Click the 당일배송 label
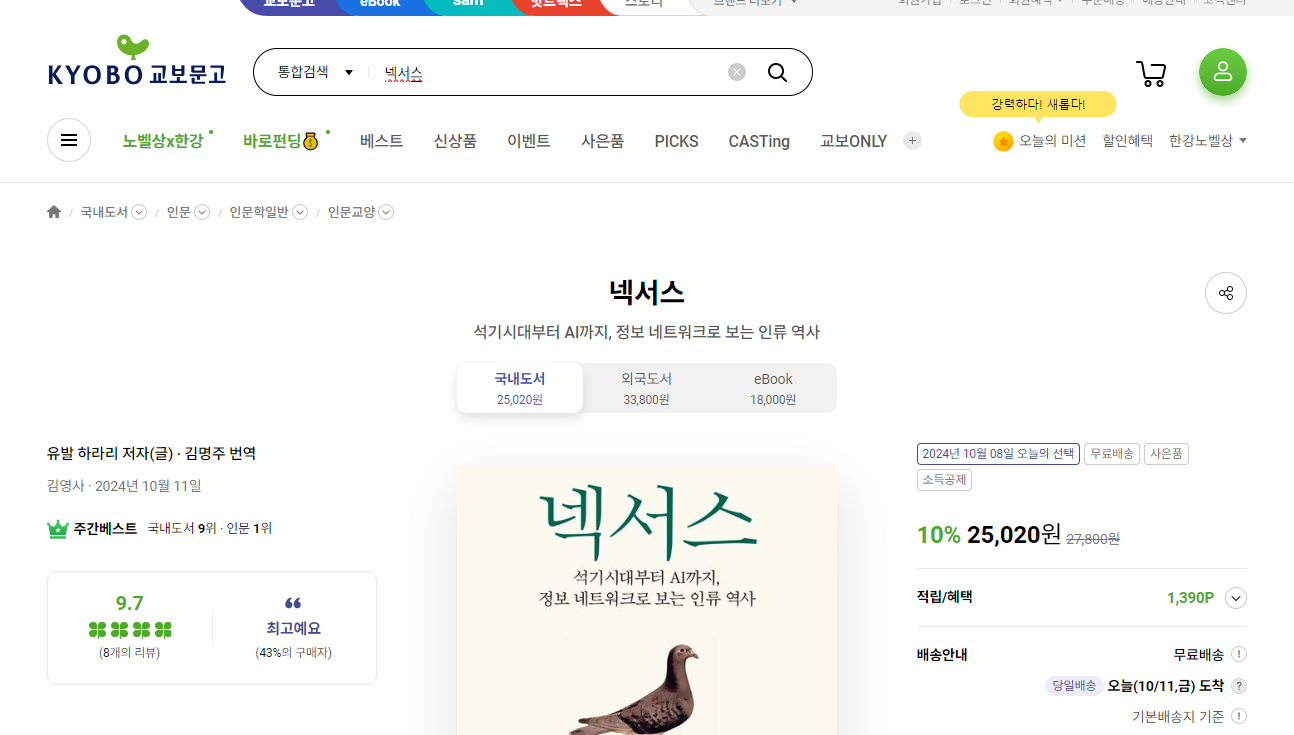The width and height of the screenshot is (1294, 735). point(1074,686)
